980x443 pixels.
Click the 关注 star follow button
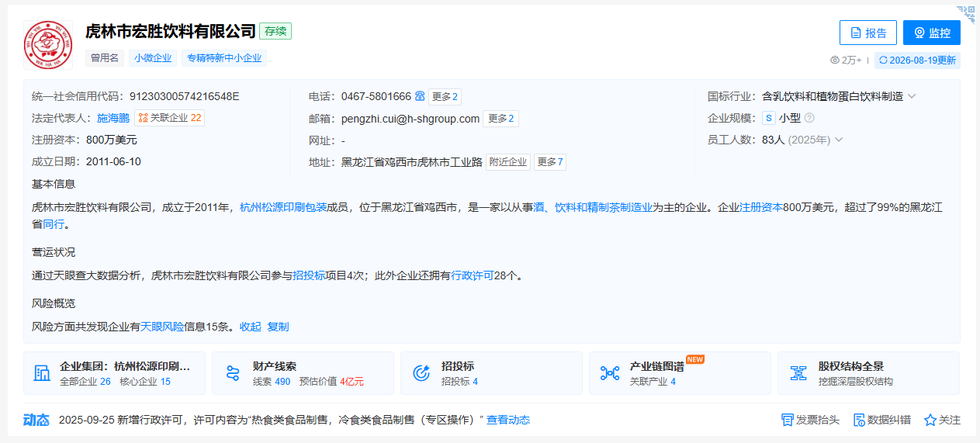click(942, 420)
